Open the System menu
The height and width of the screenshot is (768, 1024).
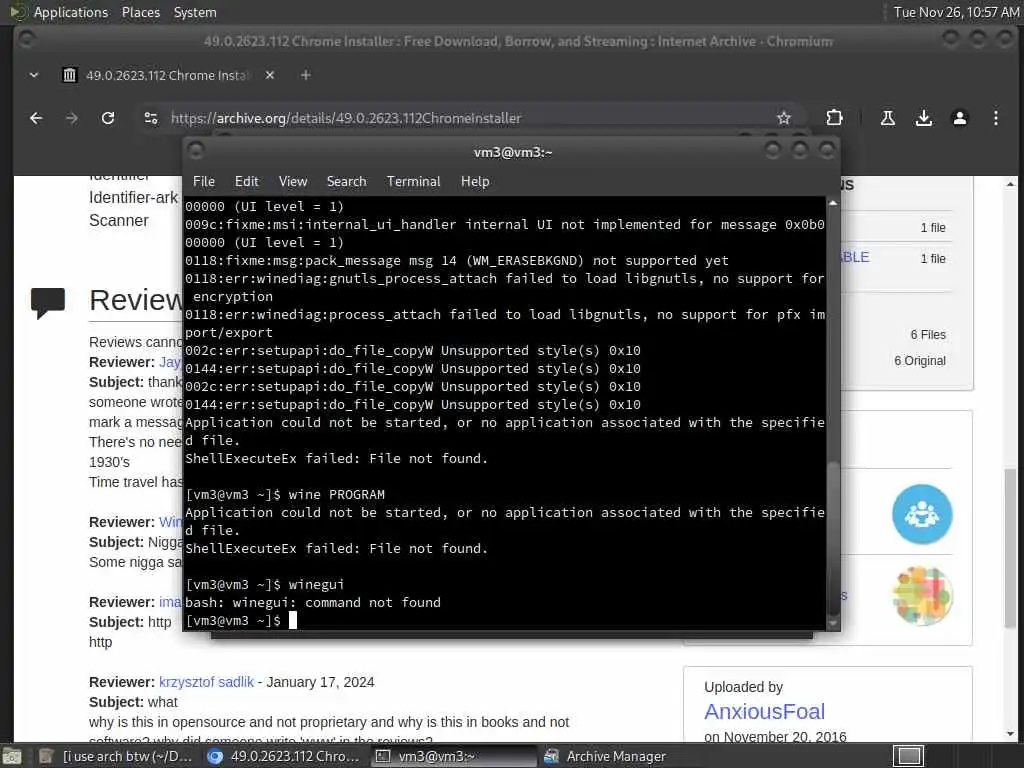click(x=195, y=12)
